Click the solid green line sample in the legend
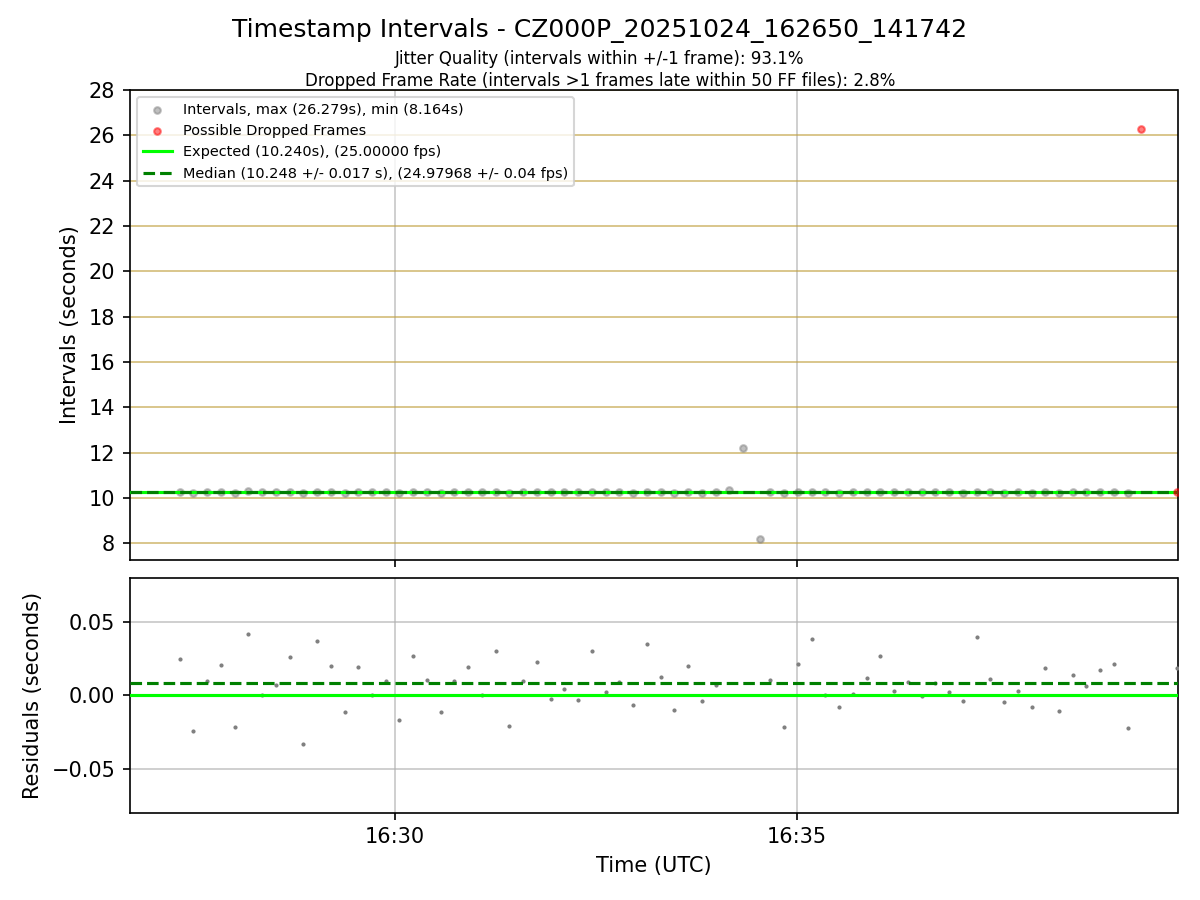Image resolution: width=1200 pixels, height=900 pixels. pos(157,152)
